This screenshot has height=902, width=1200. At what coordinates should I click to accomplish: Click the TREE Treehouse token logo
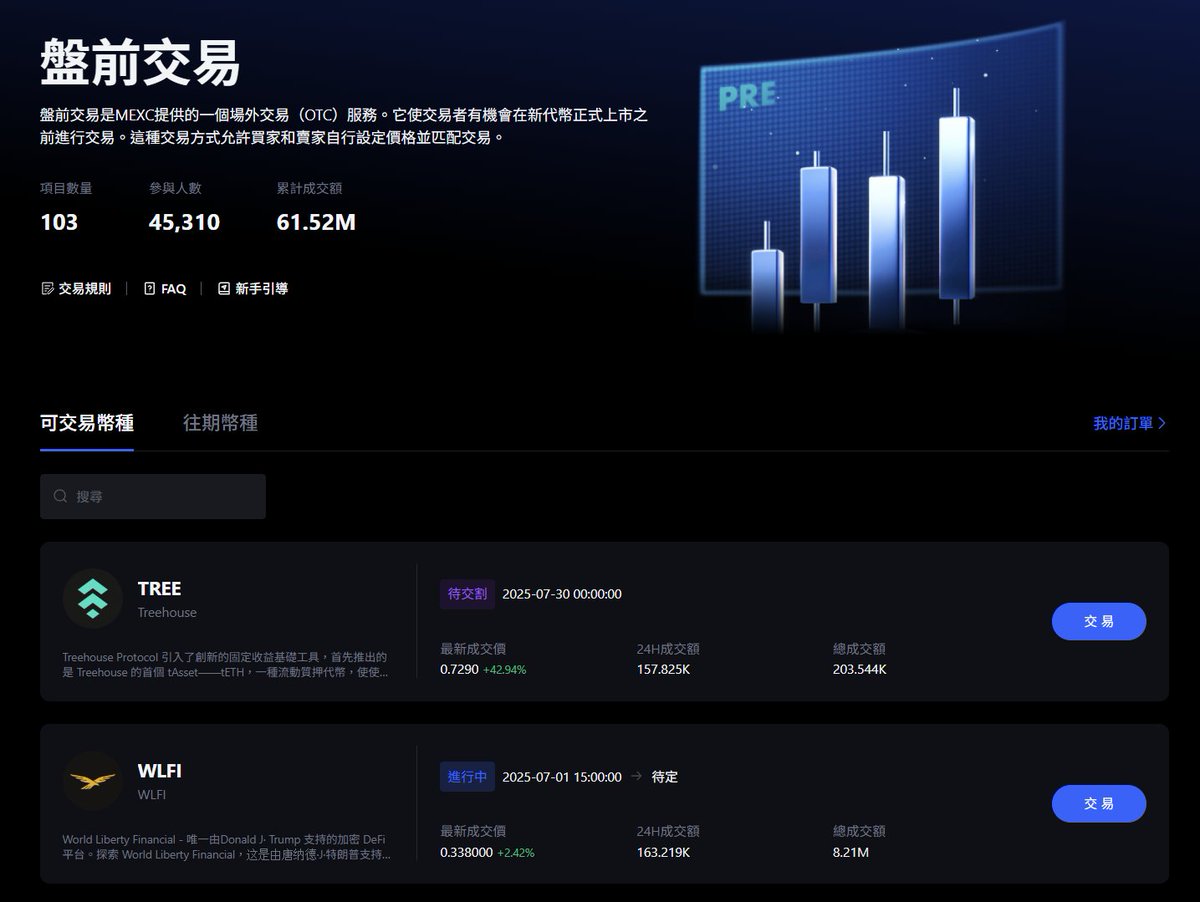(93, 599)
